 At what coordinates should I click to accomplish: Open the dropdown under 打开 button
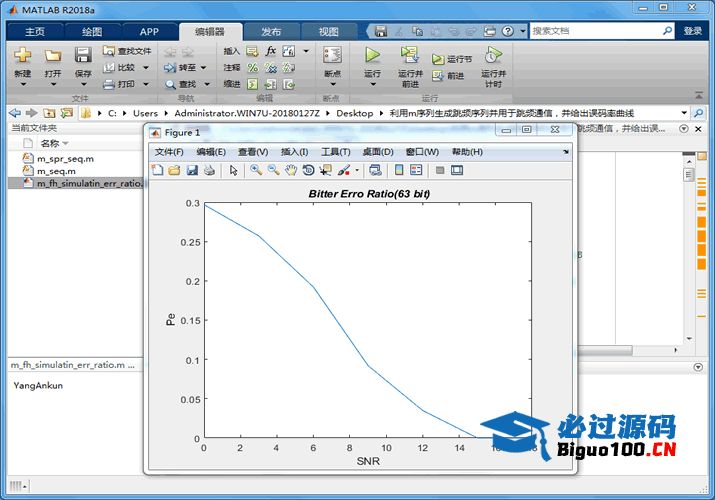(53, 84)
